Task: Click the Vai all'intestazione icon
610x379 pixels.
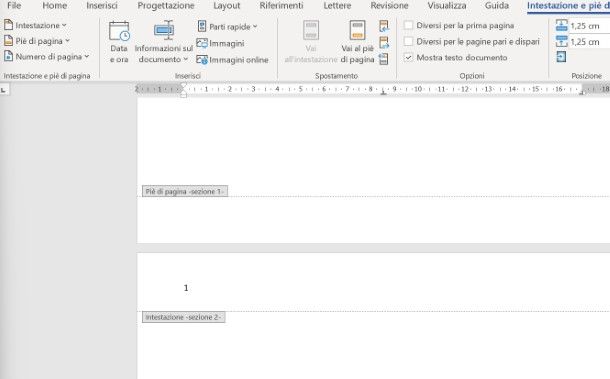Action: coord(311,30)
